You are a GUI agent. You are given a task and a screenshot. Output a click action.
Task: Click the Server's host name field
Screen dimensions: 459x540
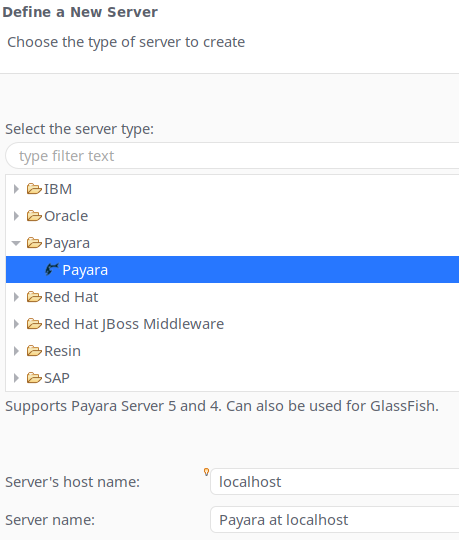[335, 481]
